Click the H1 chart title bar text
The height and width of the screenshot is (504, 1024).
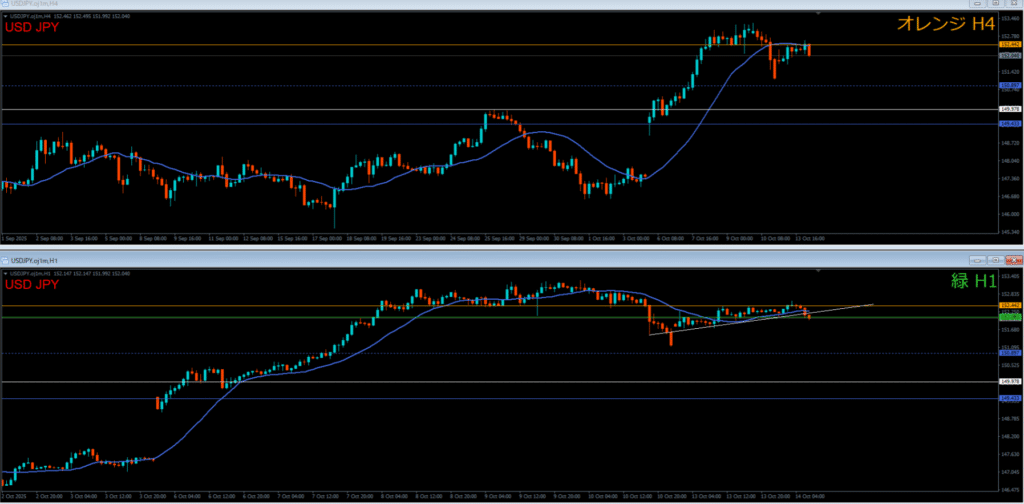tap(50, 259)
